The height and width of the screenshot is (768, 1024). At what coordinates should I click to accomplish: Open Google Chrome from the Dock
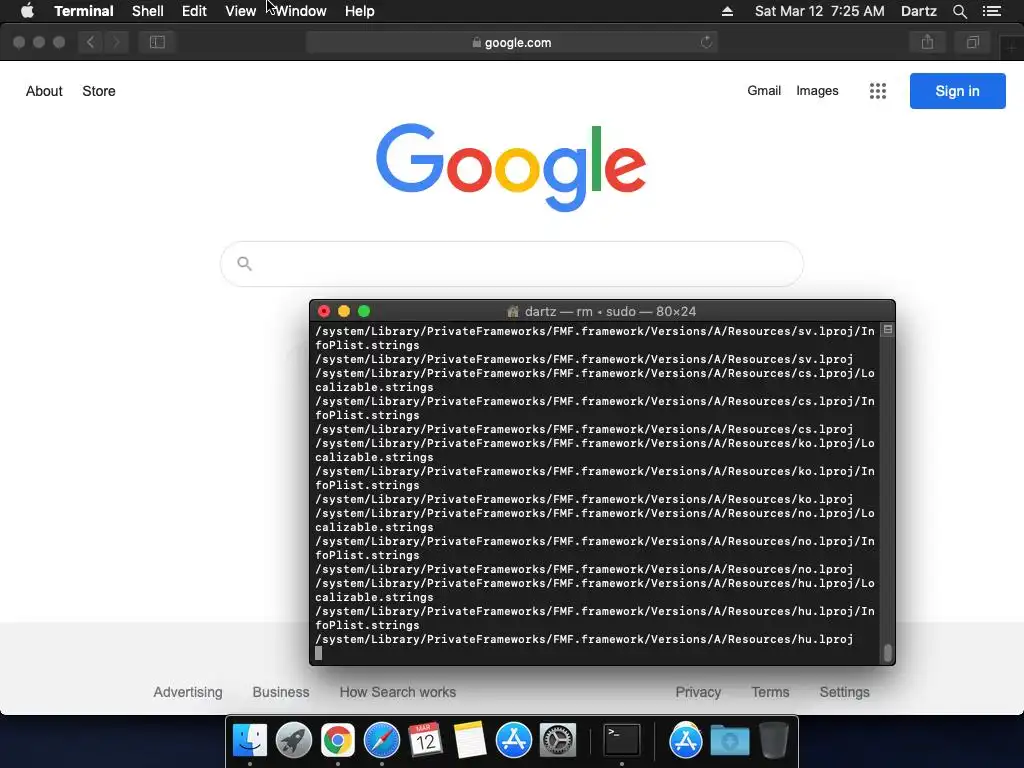tap(338, 740)
